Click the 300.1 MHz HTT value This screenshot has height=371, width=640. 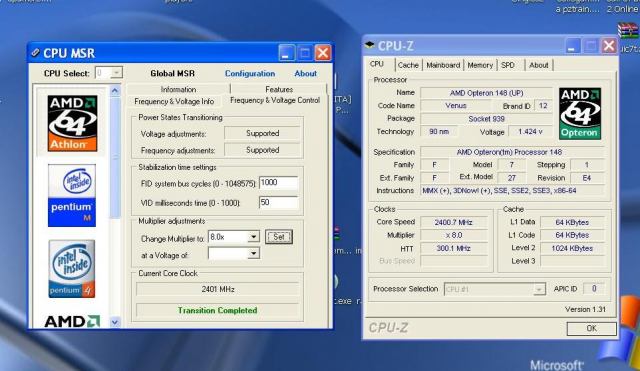coord(453,248)
